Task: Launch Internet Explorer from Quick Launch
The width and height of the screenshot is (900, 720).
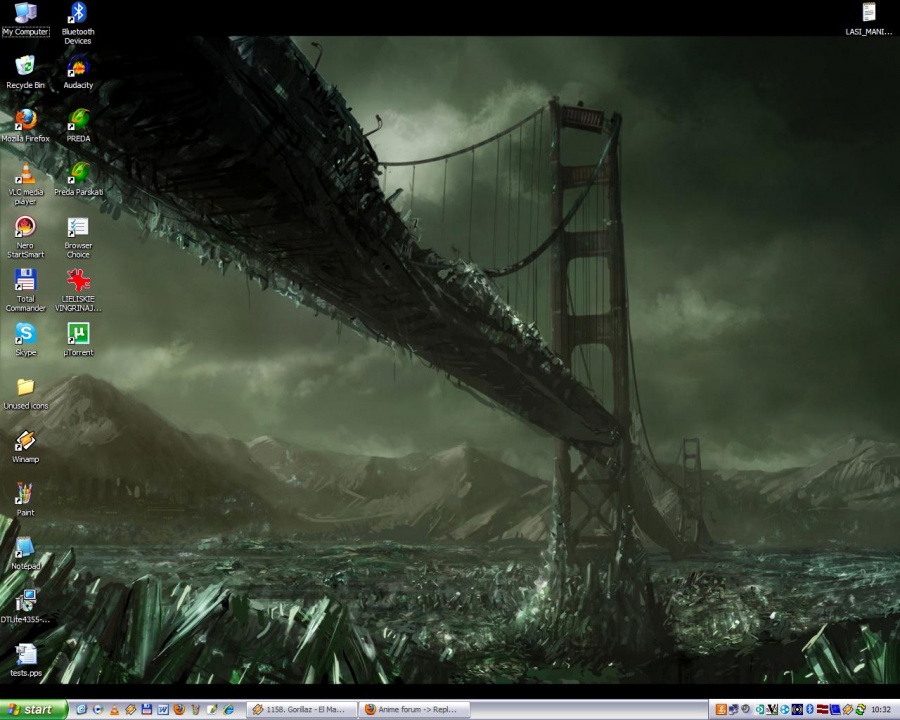Action: point(228,710)
